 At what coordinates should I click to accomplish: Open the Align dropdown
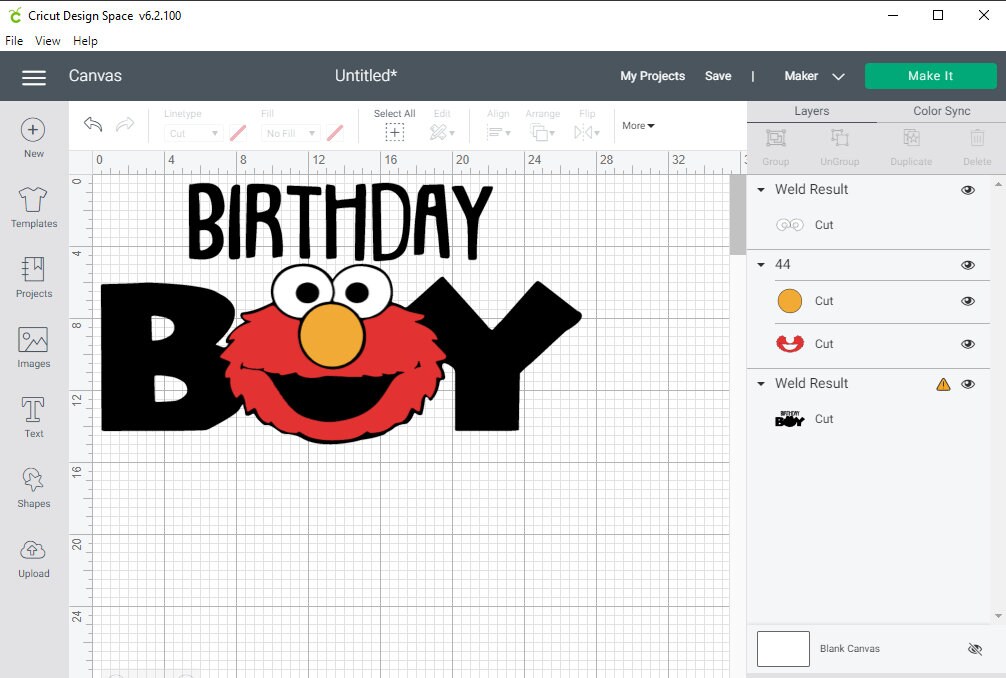[x=498, y=133]
